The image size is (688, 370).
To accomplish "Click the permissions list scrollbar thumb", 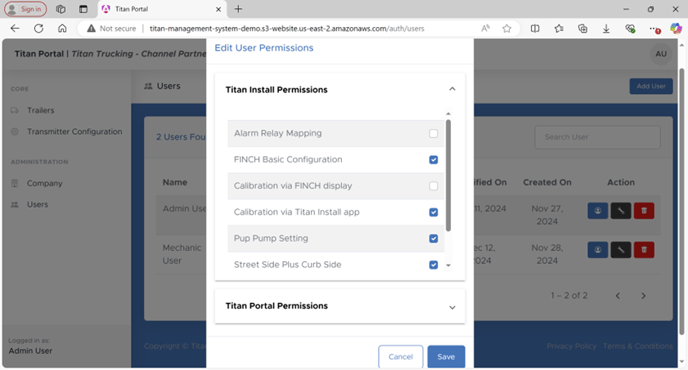I will [448, 175].
